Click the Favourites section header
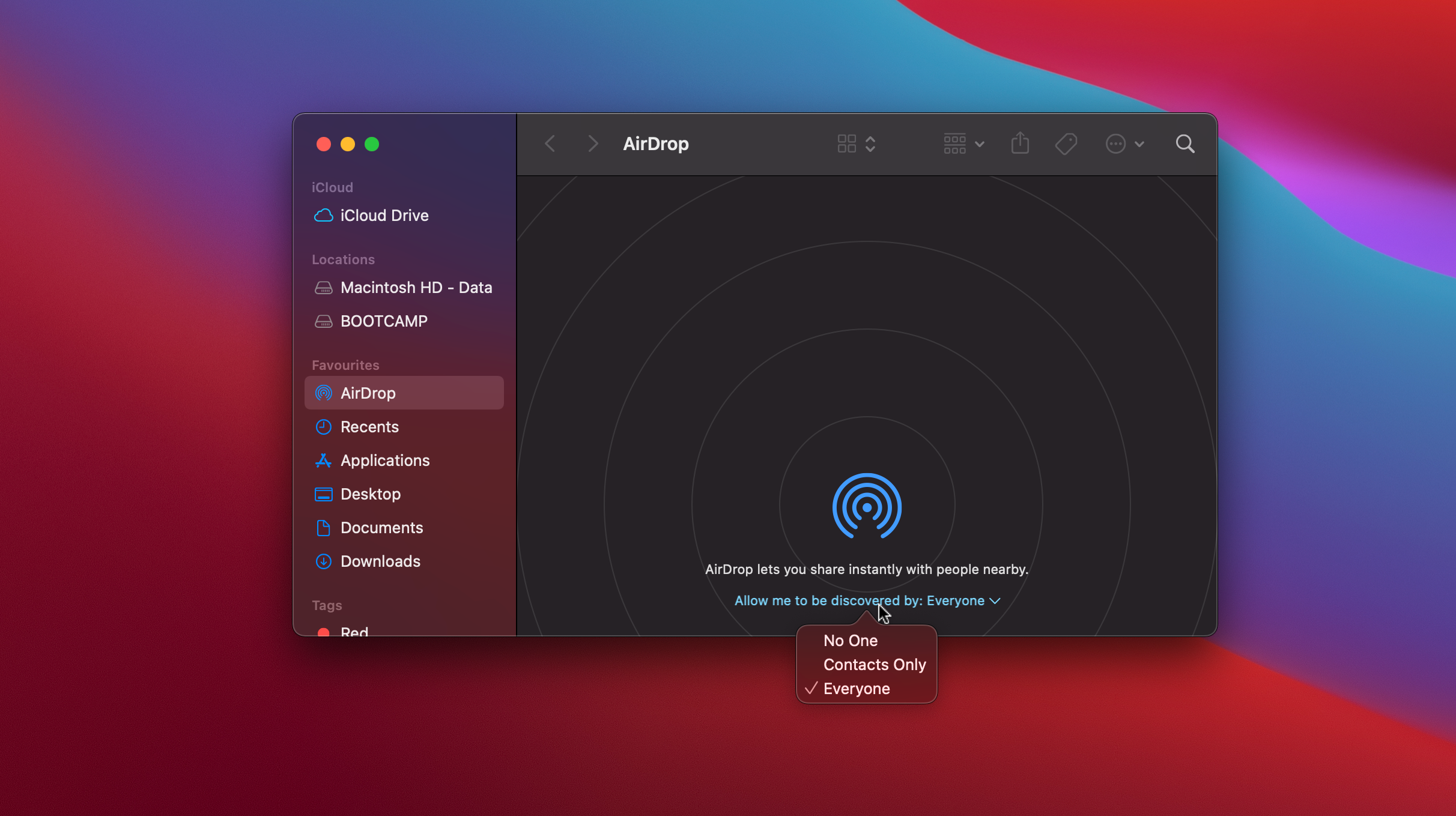This screenshot has height=816, width=1456. point(345,365)
